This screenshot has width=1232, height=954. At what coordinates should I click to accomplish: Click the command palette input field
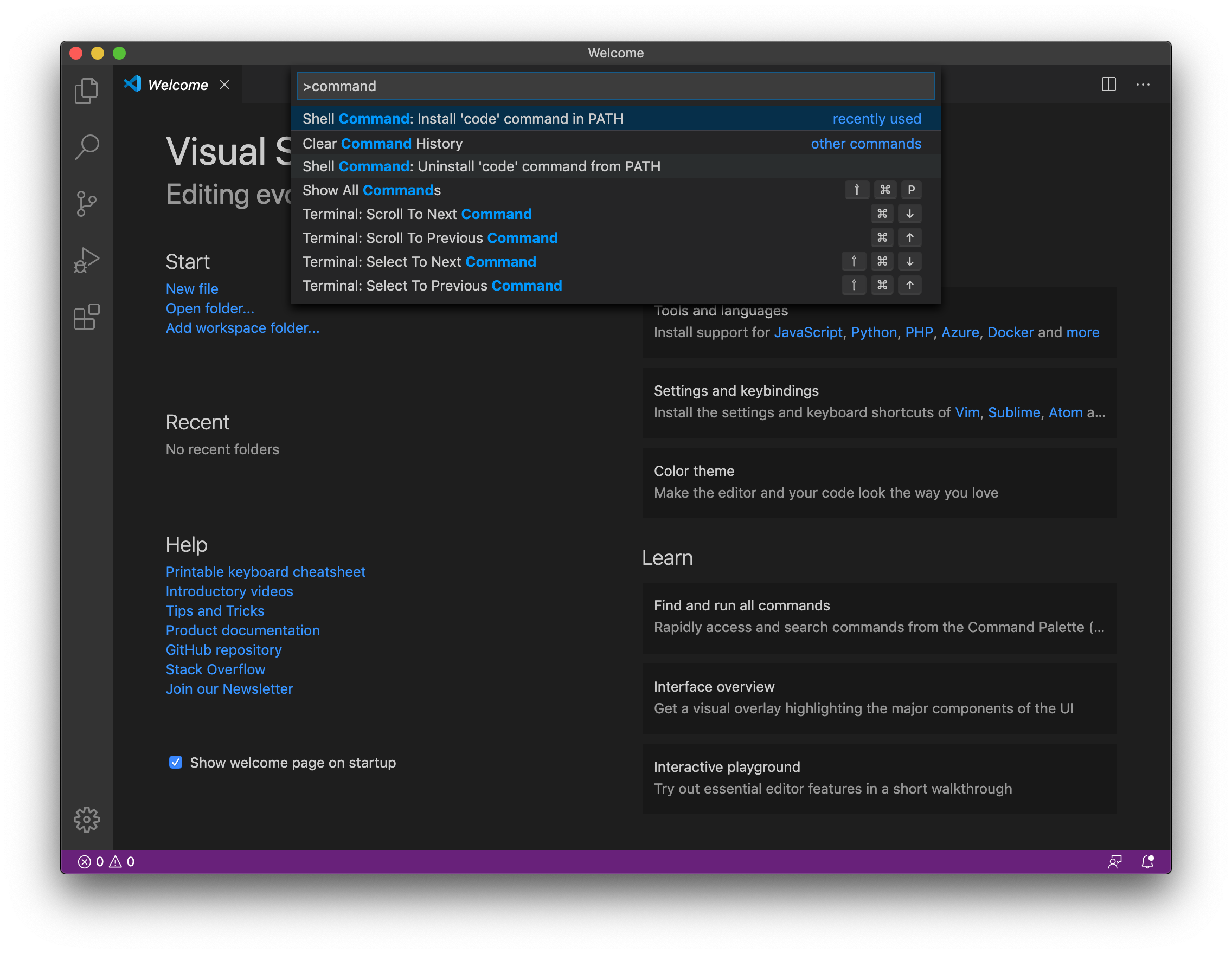[x=615, y=86]
